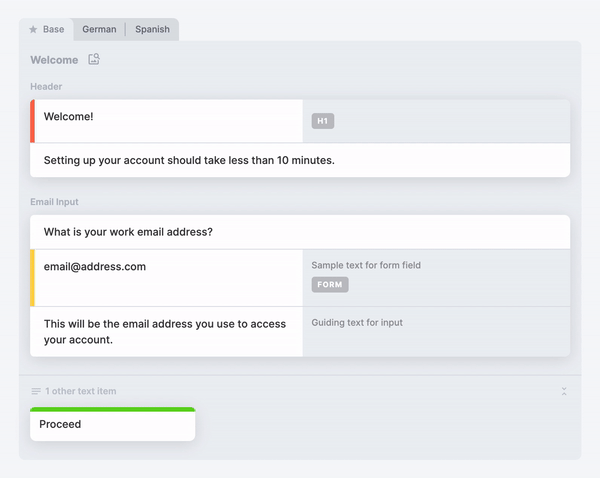Select the FORM tag badge
The height and width of the screenshot is (478, 600).
click(x=330, y=285)
